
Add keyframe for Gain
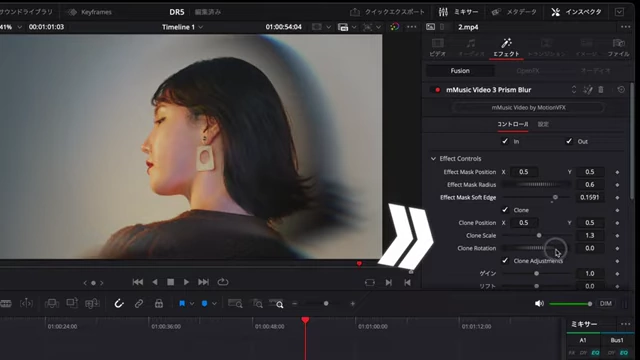617,274
